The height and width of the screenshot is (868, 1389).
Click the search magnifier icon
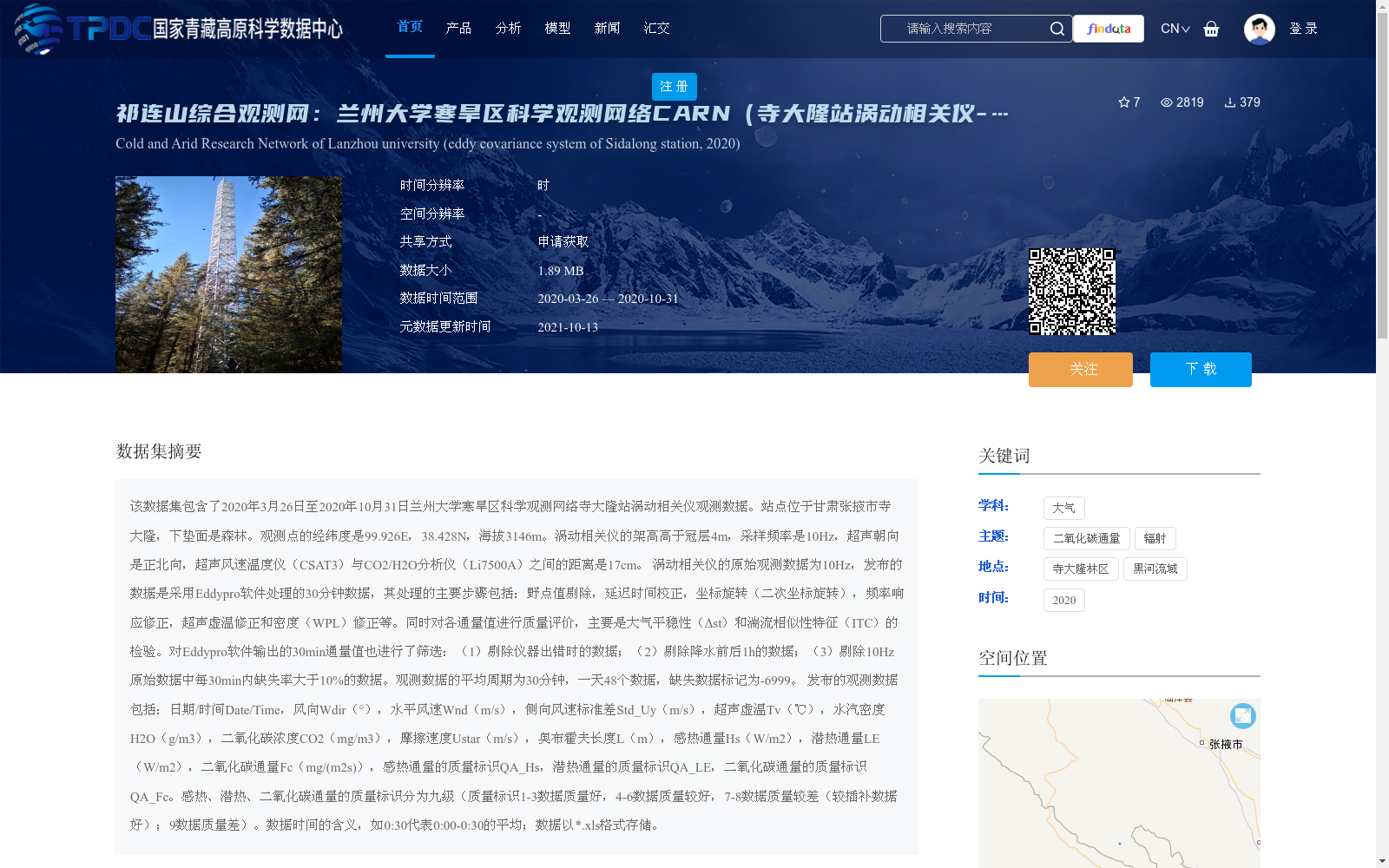pos(1057,29)
